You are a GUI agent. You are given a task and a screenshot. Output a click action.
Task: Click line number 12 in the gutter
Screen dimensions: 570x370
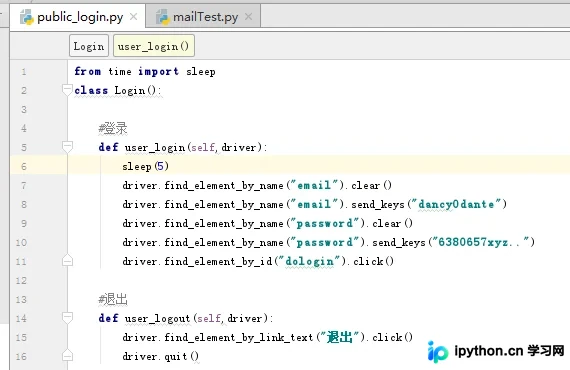pyautogui.click(x=21, y=281)
